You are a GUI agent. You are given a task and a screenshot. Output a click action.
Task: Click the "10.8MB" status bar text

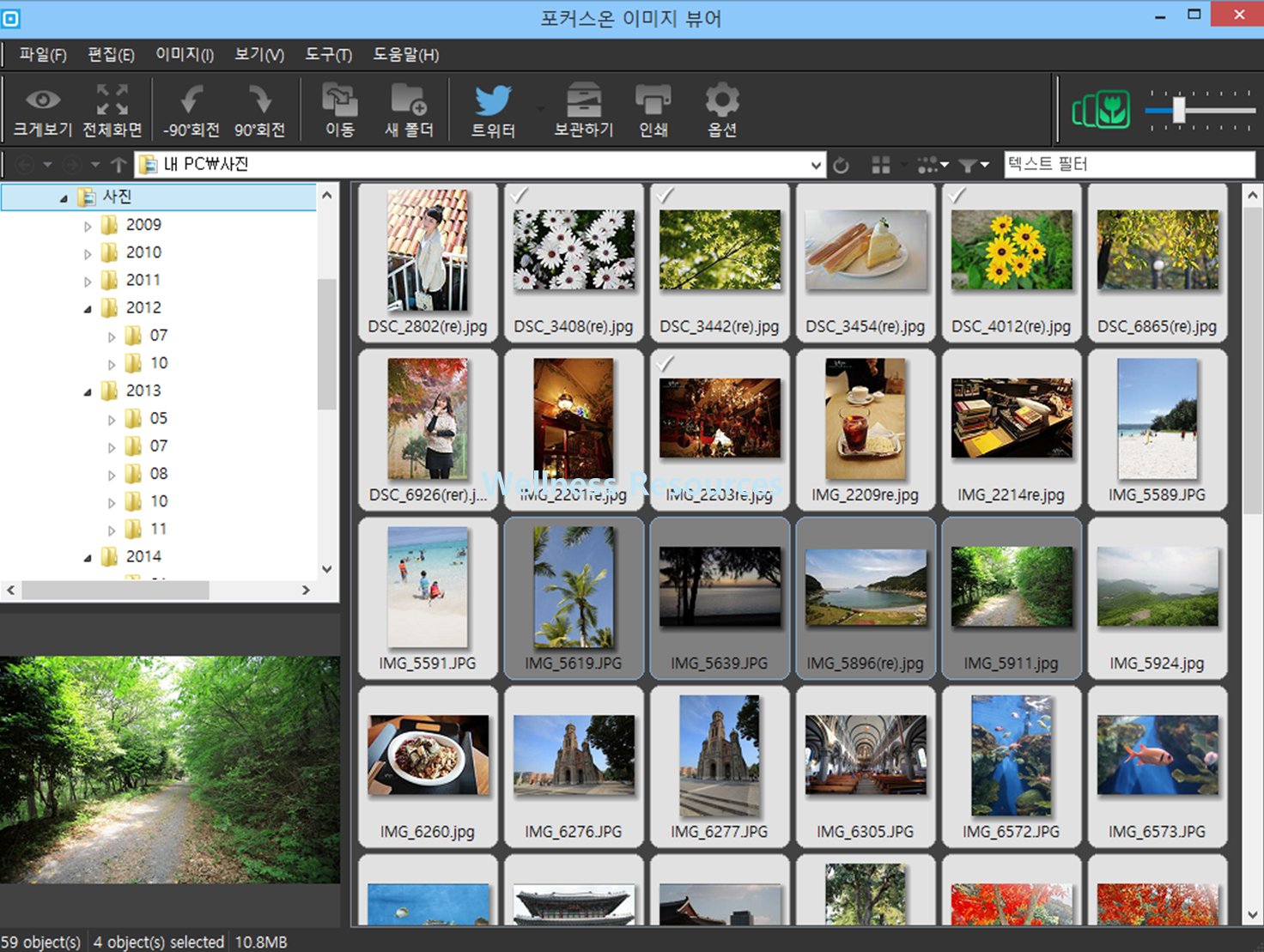pos(261,942)
